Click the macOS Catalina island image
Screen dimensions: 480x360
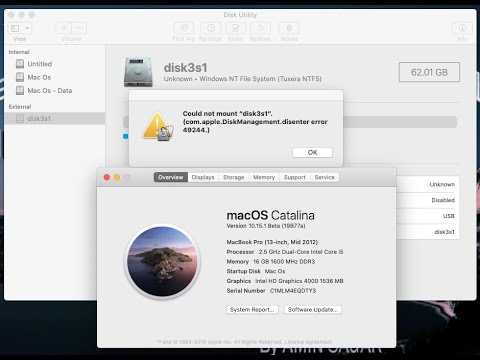point(162,261)
